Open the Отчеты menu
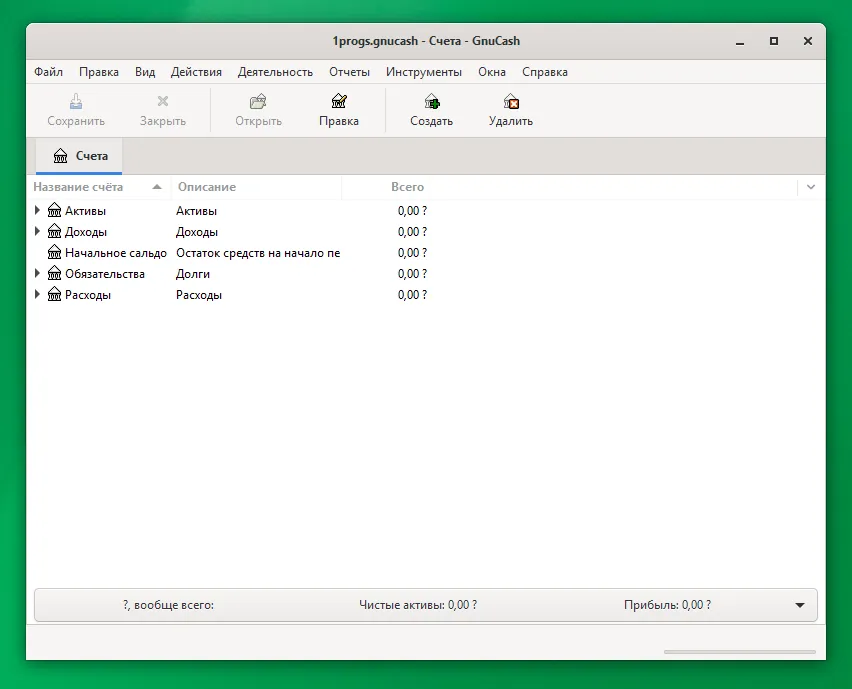852x689 pixels. [349, 72]
